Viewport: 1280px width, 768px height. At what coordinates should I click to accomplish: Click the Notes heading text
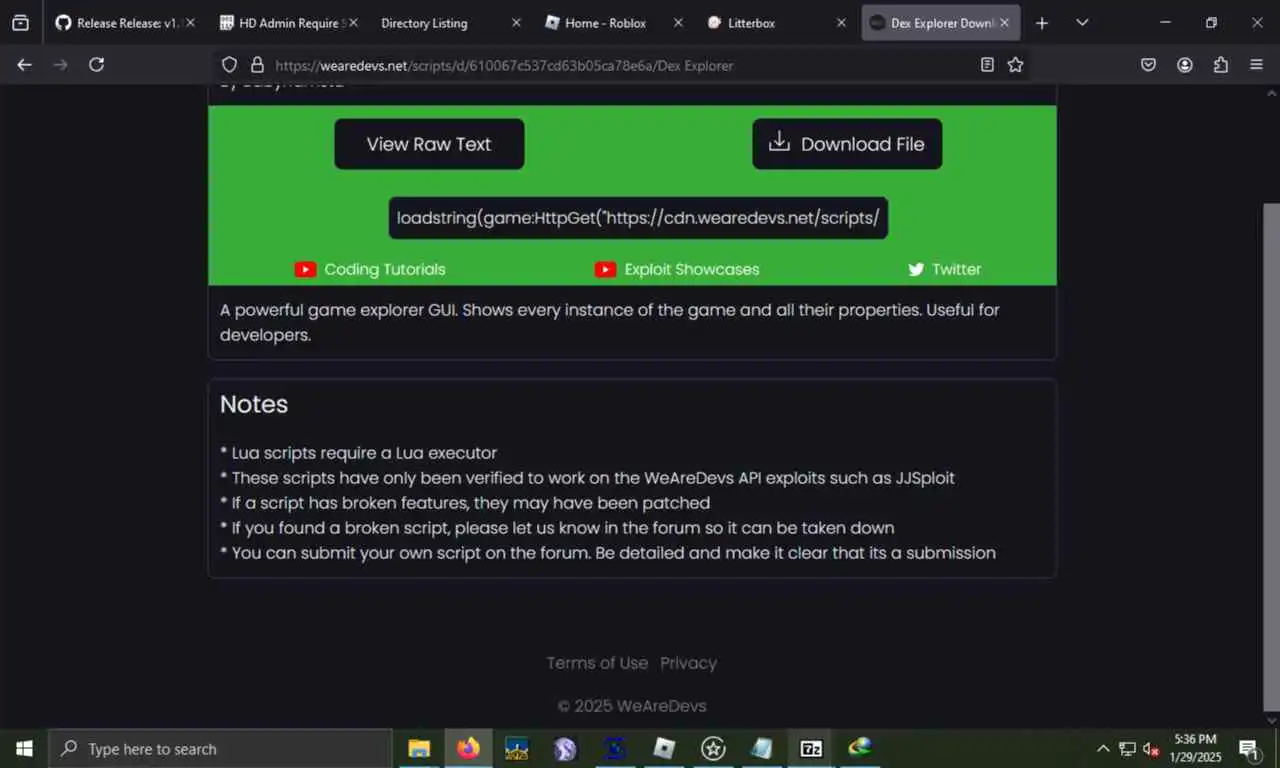254,404
